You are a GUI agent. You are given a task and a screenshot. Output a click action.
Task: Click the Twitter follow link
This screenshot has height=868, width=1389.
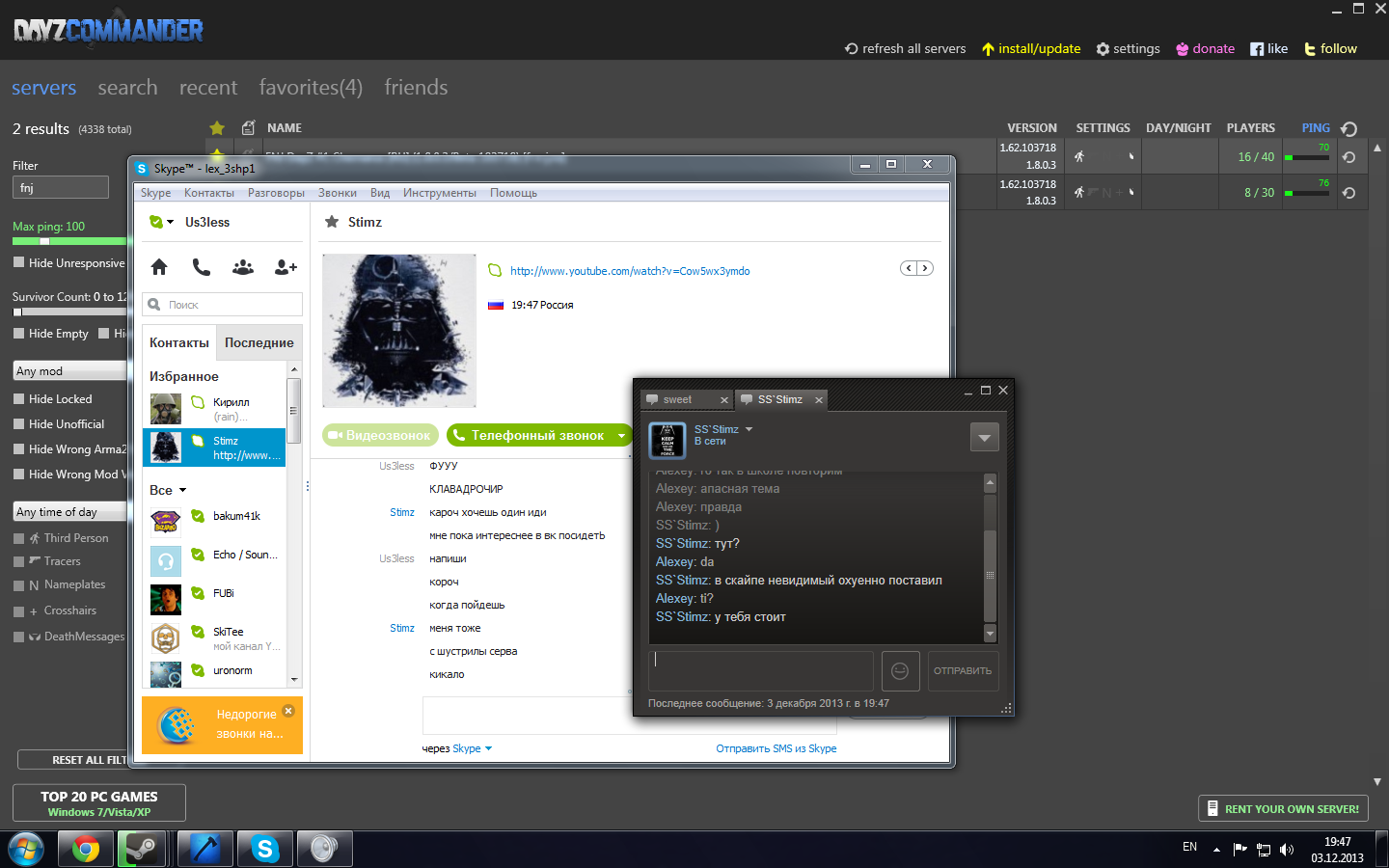point(1330,48)
